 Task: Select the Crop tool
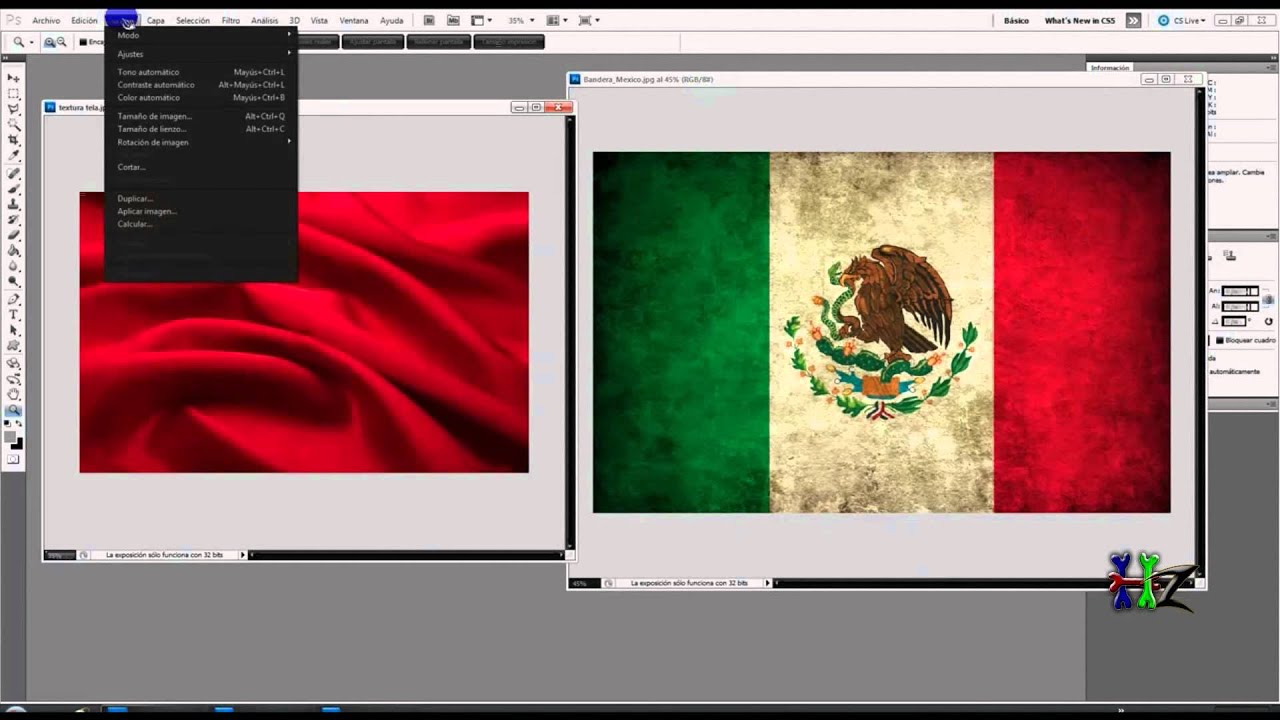(14, 140)
